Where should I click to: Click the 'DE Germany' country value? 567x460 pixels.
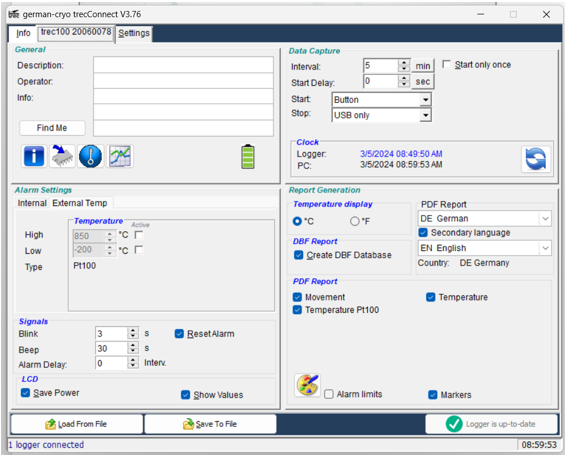point(484,263)
